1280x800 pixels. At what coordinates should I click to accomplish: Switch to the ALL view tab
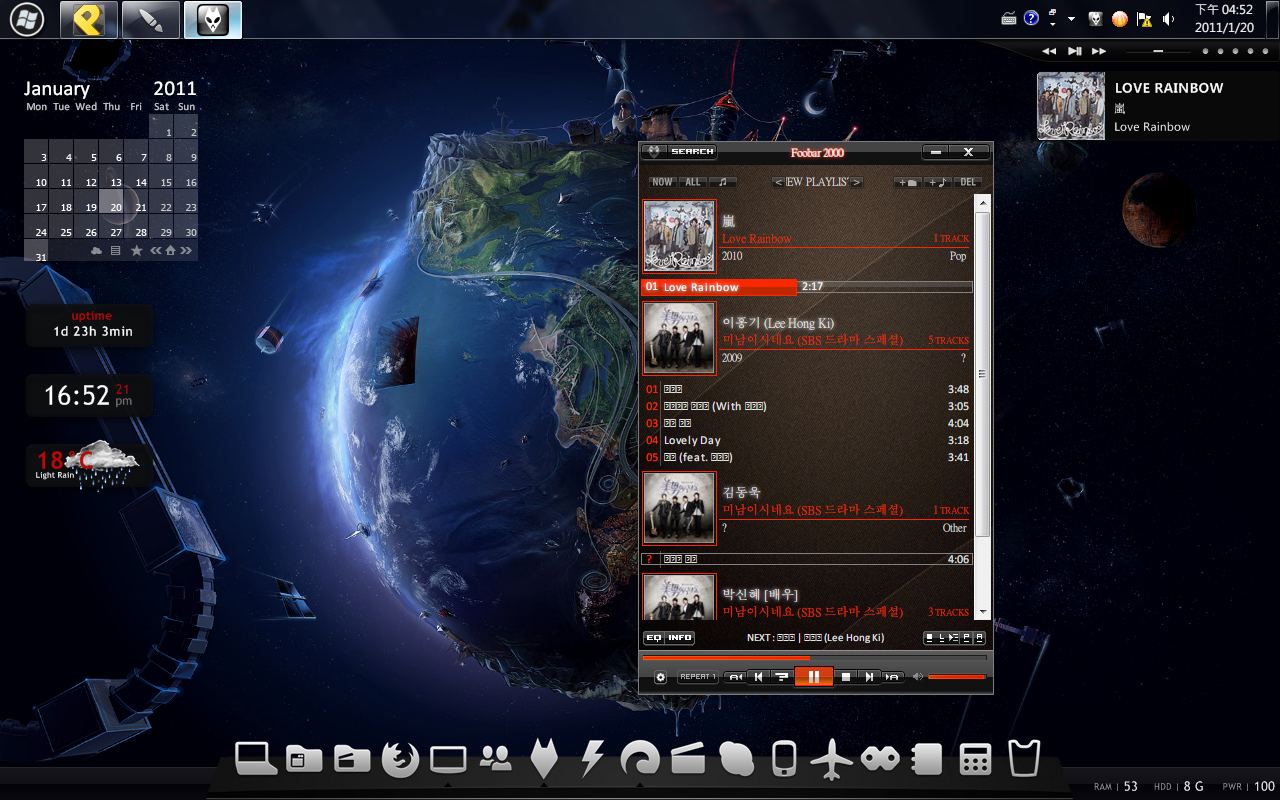coord(693,182)
